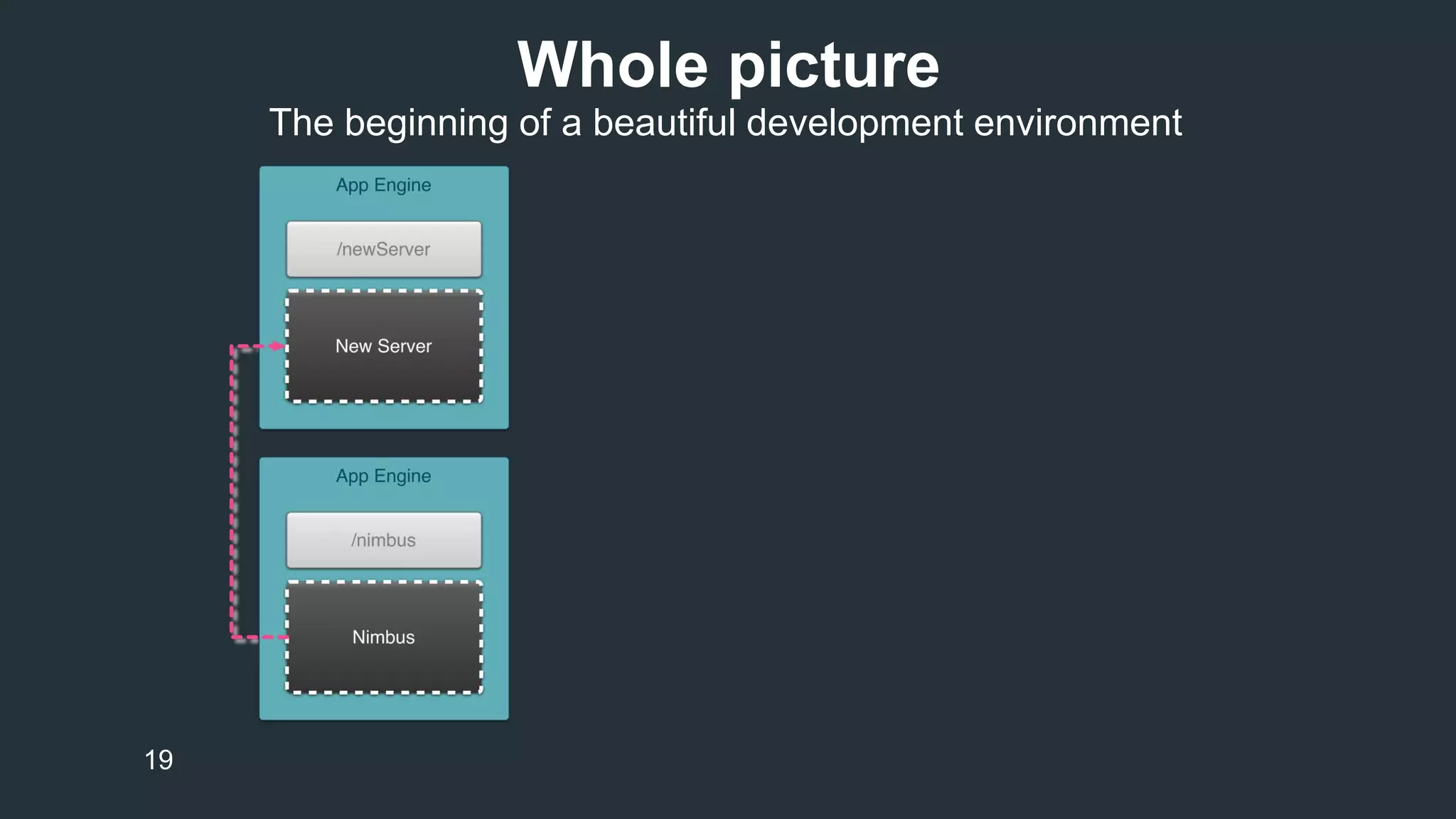Click the /newServer endpoint button

coord(384,250)
